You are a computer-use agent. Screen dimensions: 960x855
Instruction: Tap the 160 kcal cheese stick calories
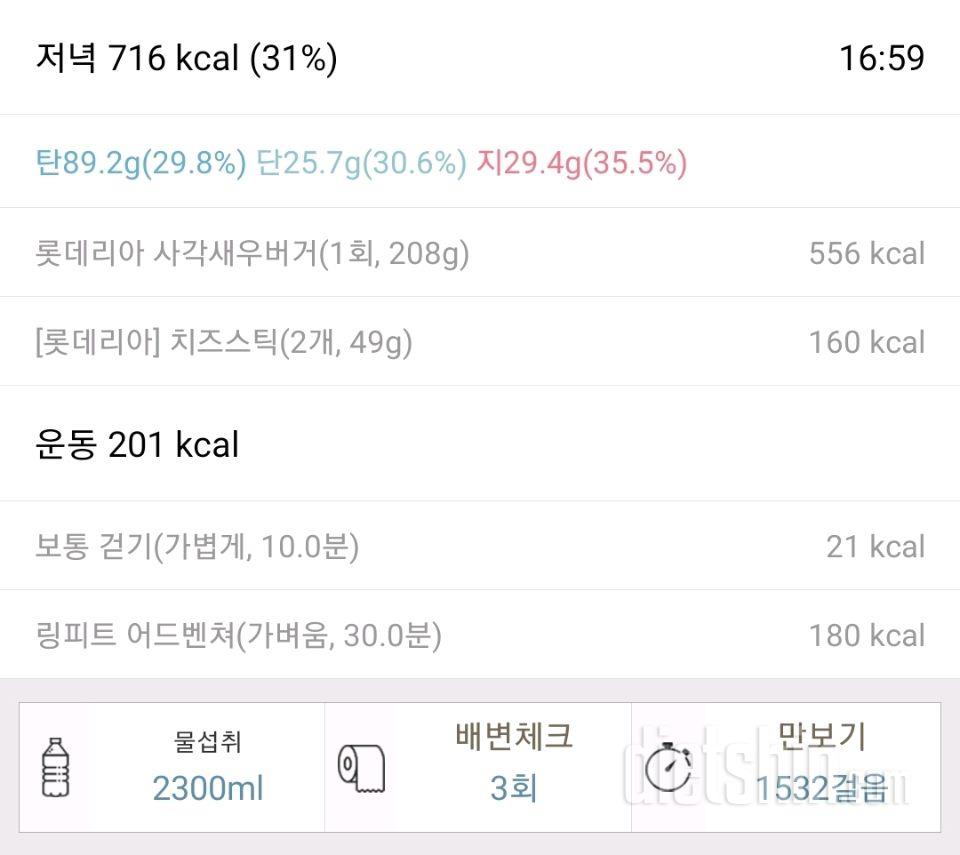coord(867,342)
